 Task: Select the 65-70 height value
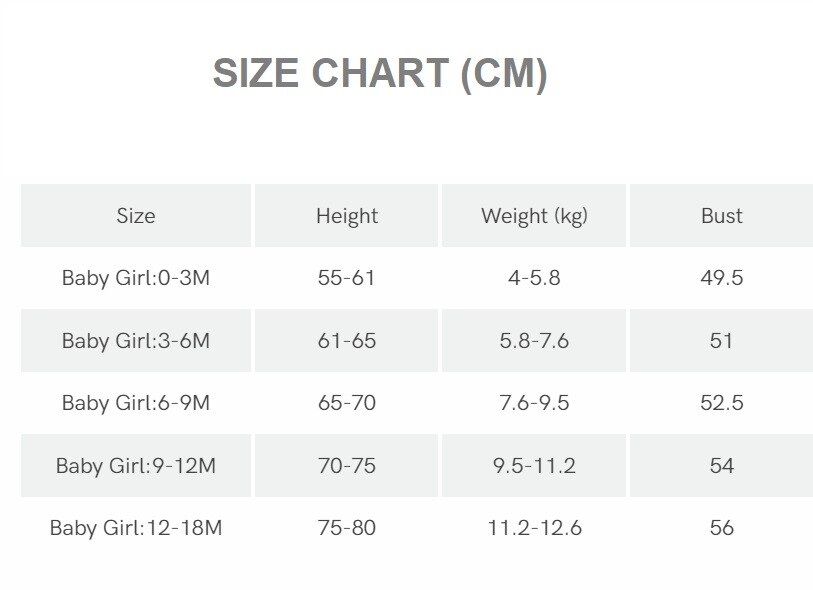point(347,403)
